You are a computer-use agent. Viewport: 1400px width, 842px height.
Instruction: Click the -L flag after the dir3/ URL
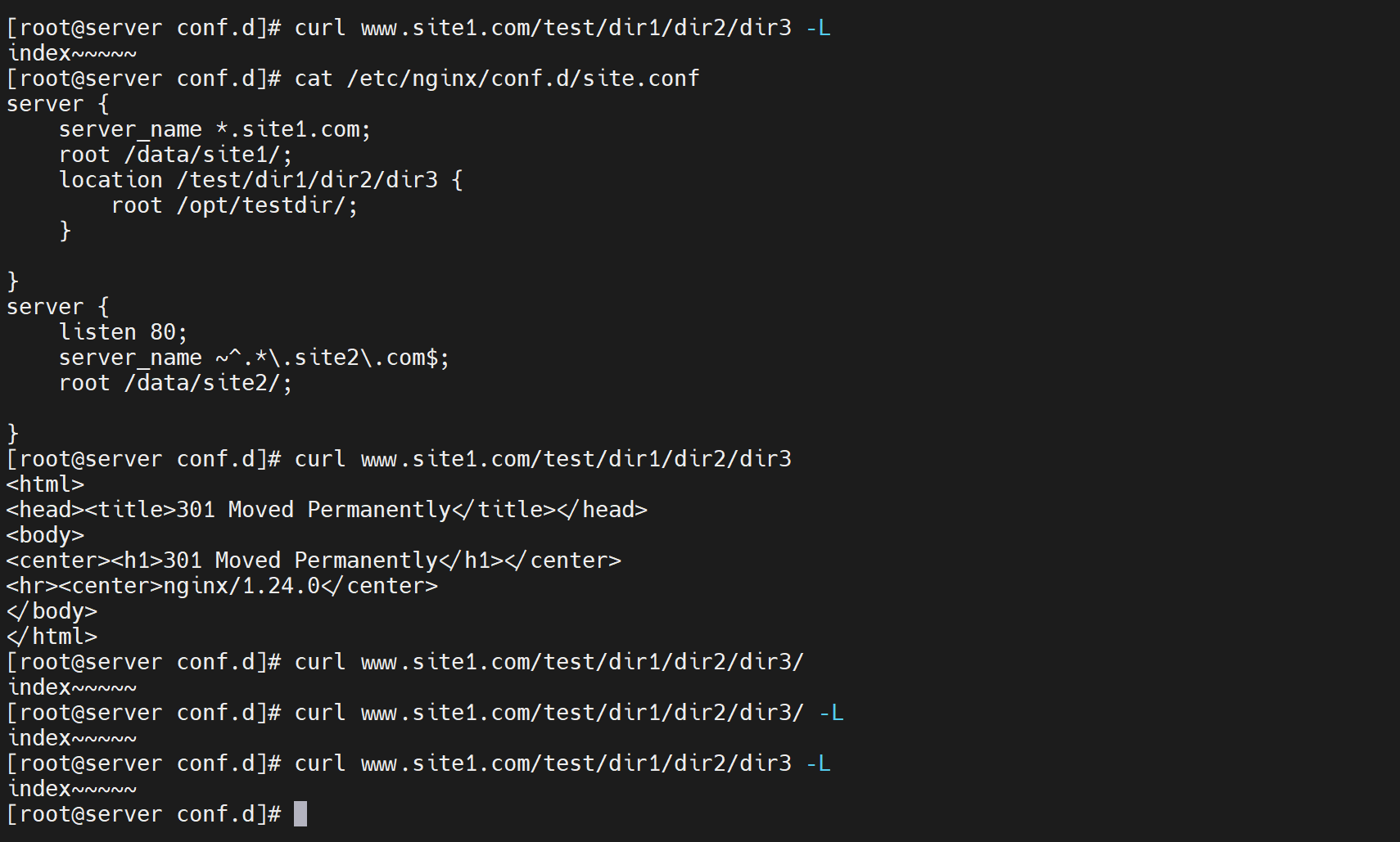pyautogui.click(x=831, y=713)
